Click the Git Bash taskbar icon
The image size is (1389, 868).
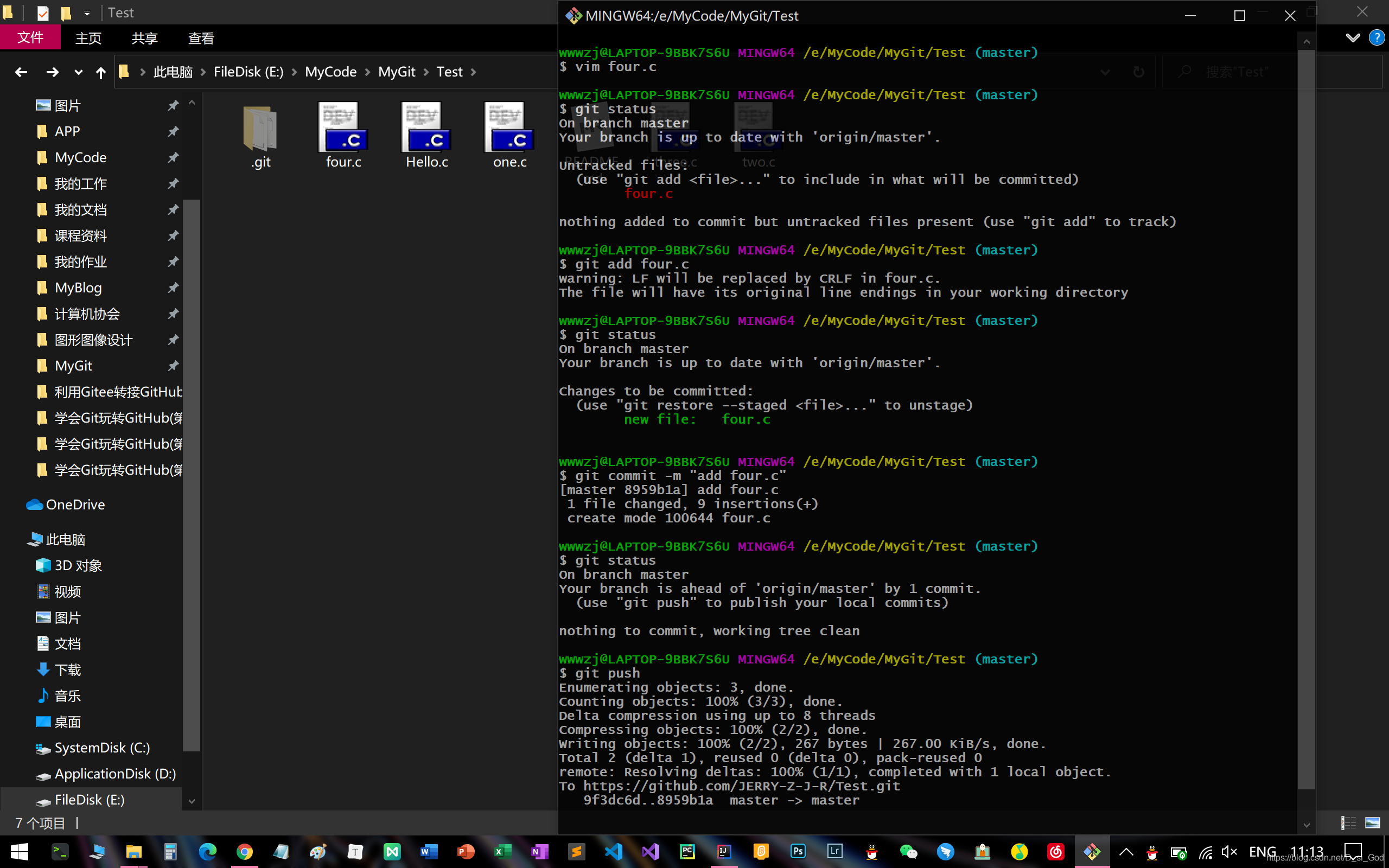point(1092,851)
